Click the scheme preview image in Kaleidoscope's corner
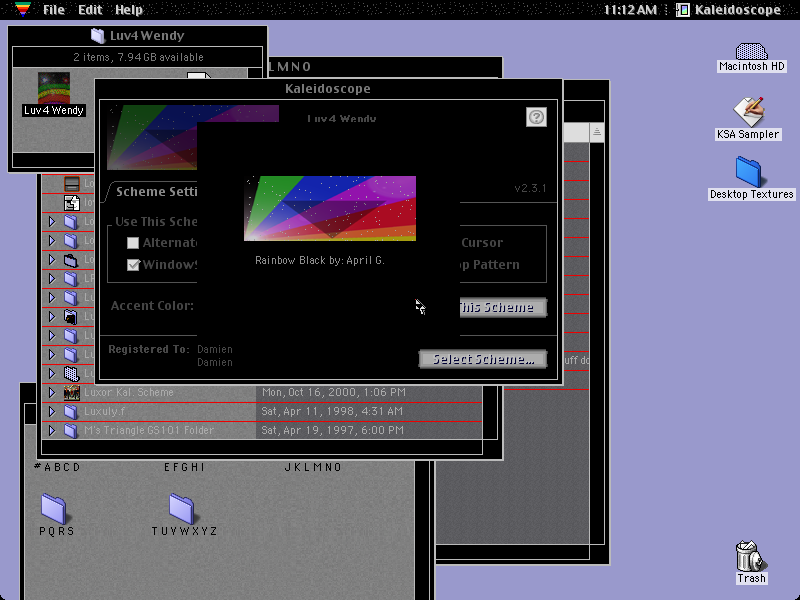 [x=152, y=137]
